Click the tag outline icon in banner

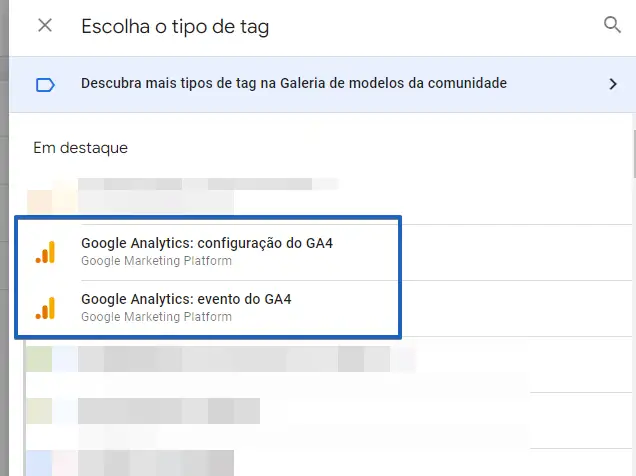click(x=45, y=84)
